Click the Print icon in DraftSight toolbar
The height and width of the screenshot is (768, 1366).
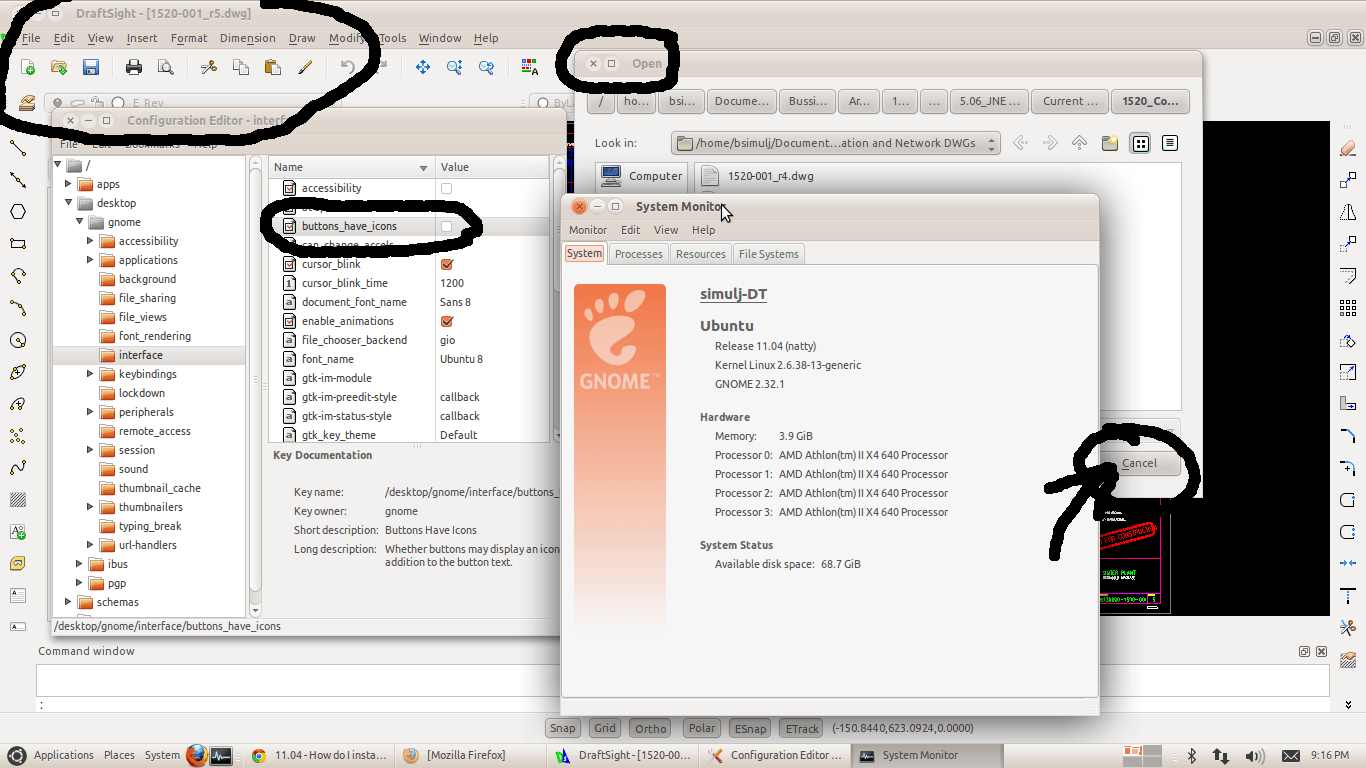[134, 67]
